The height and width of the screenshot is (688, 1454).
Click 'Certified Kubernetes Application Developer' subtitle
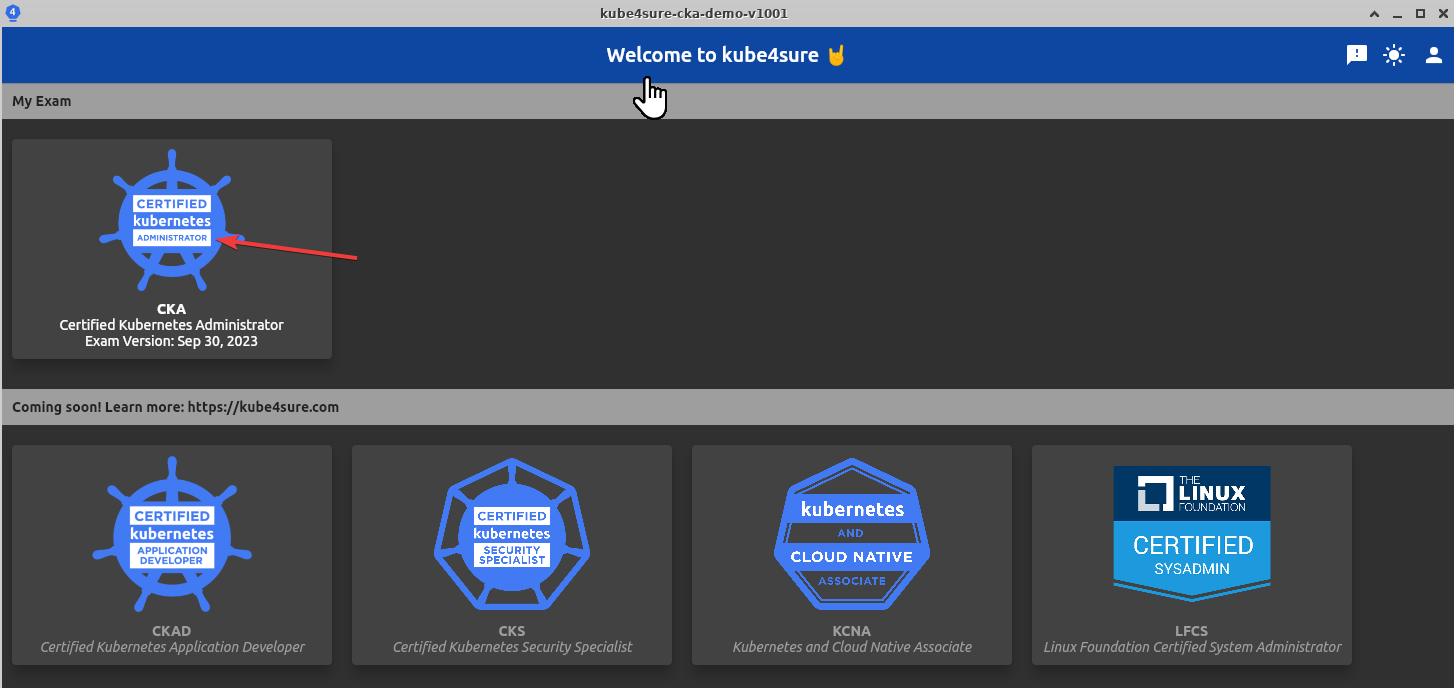tap(172, 647)
